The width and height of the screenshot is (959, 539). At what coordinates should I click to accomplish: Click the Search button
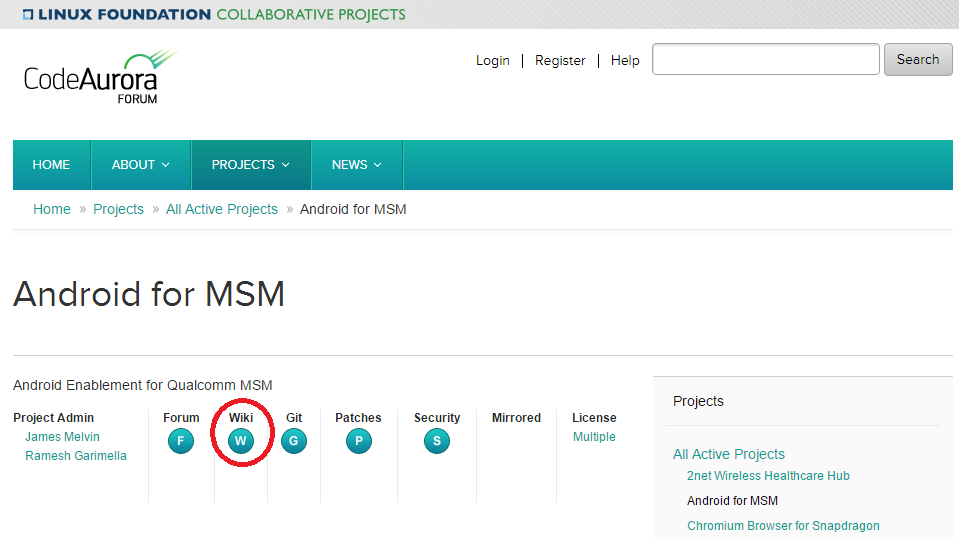pyautogui.click(x=918, y=59)
